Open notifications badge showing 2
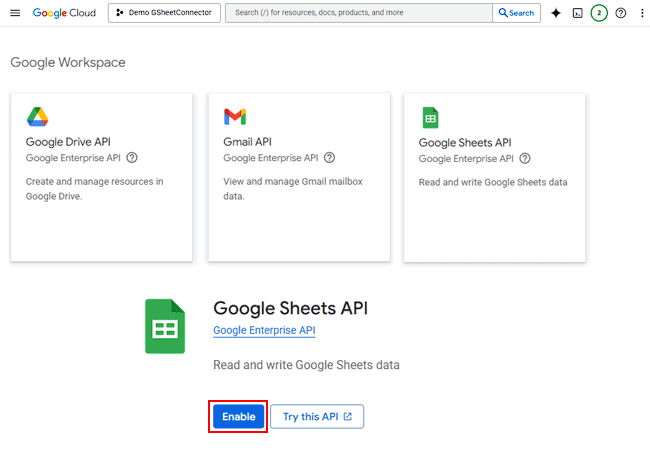 point(599,13)
